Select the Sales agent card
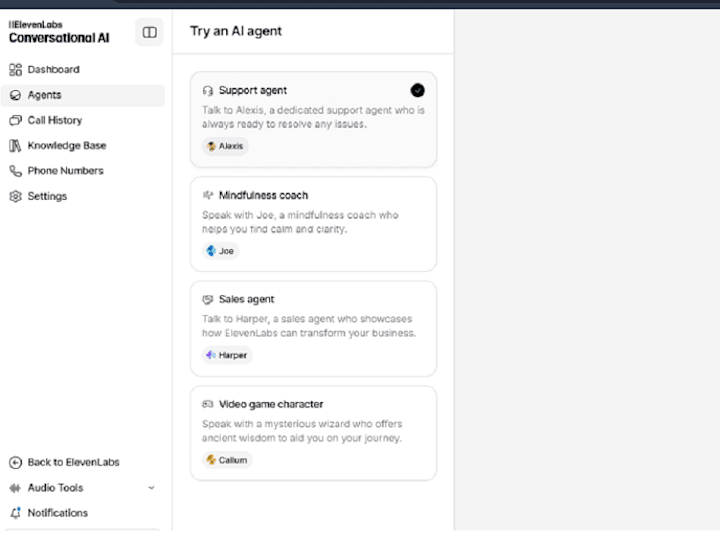720x540 pixels. coord(313,329)
